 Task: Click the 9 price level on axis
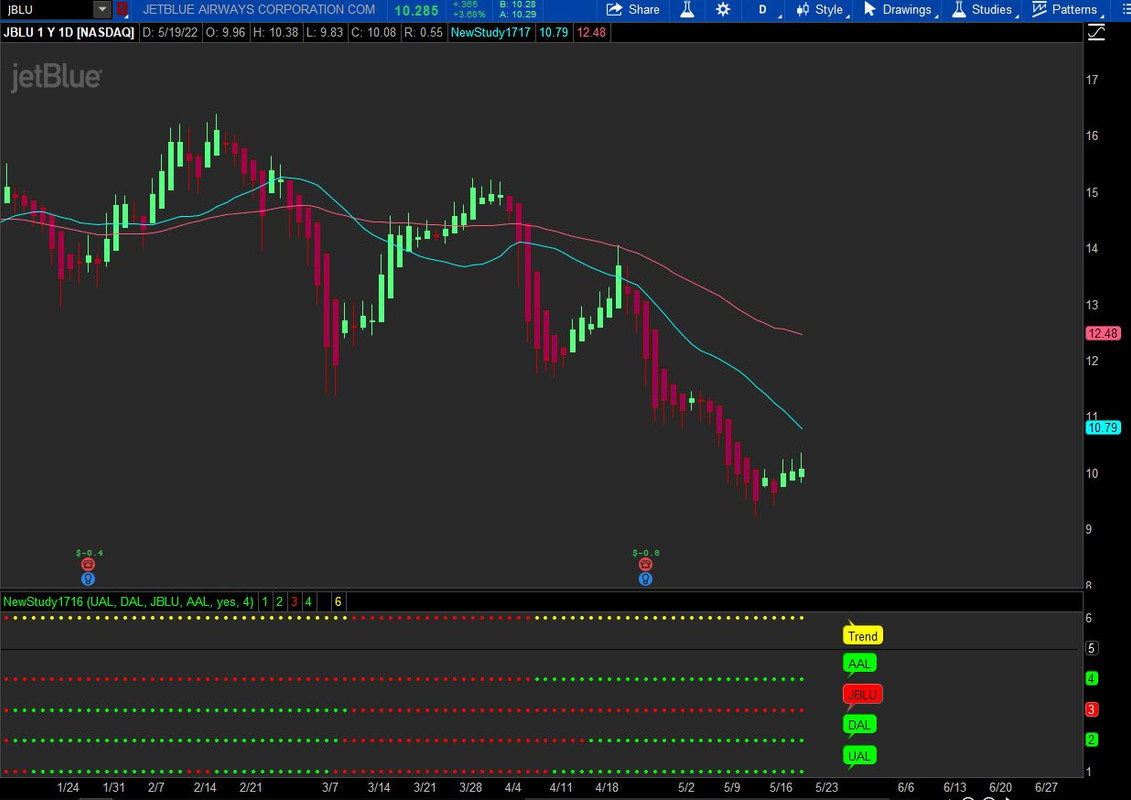pyautogui.click(x=1089, y=529)
